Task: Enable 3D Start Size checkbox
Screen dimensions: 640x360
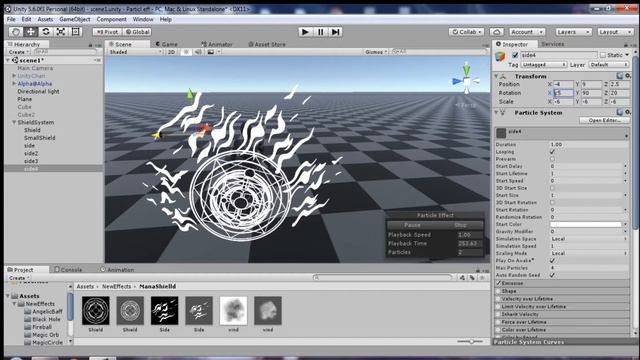Action: (552, 188)
